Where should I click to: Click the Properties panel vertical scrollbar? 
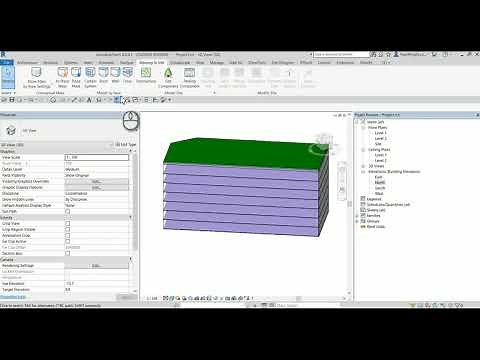[x=135, y=203]
